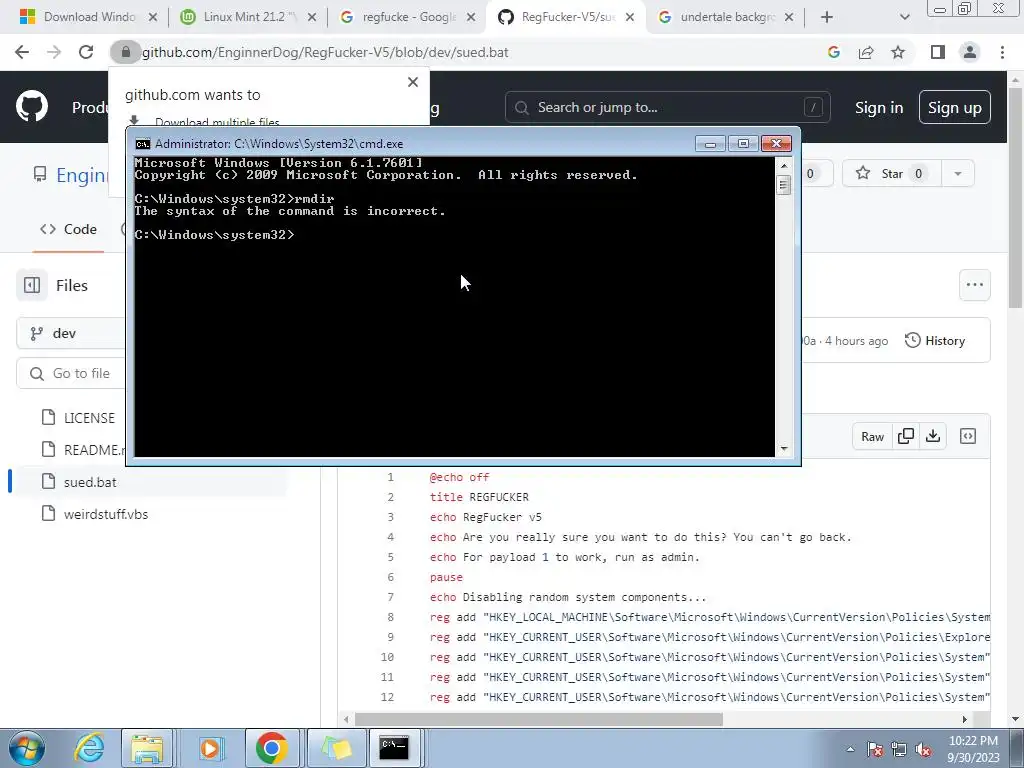This screenshot has width=1024, height=768.
Task: Expand the Star list dropdown arrow
Action: (958, 173)
